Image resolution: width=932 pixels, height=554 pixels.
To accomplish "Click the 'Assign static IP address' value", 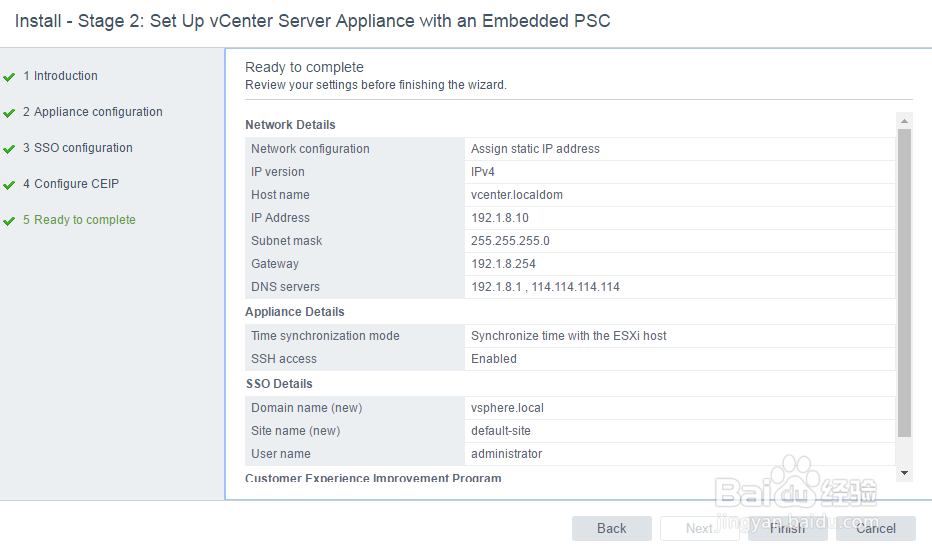I will coord(535,149).
